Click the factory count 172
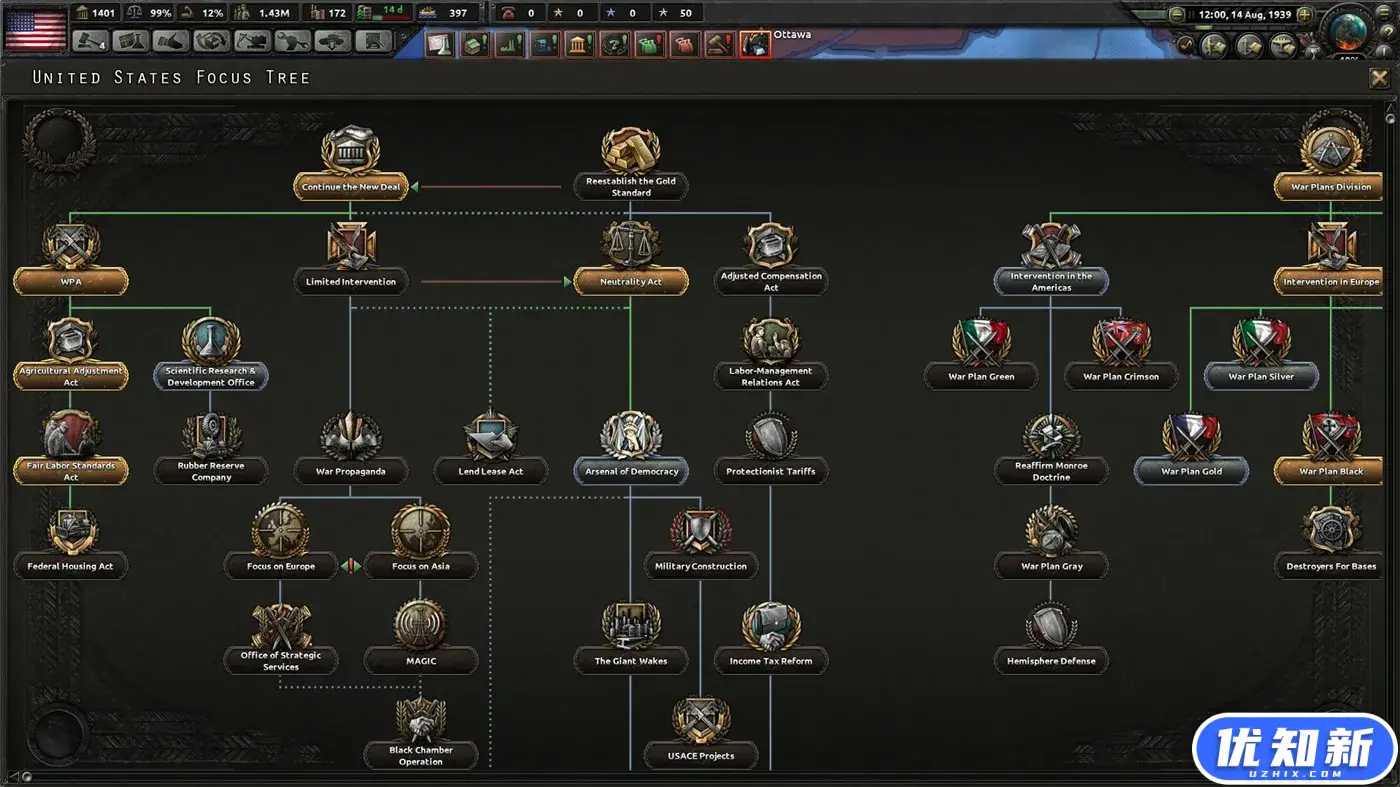Image resolution: width=1400 pixels, height=787 pixels. click(337, 13)
